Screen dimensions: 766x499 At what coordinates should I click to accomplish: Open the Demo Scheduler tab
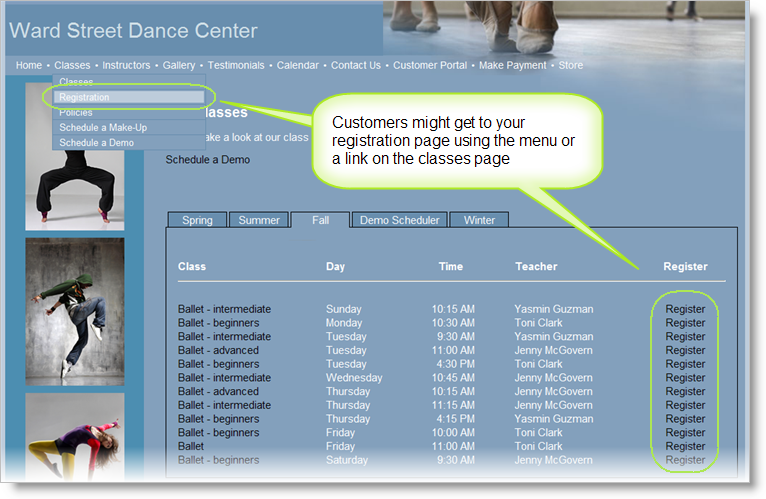[399, 220]
